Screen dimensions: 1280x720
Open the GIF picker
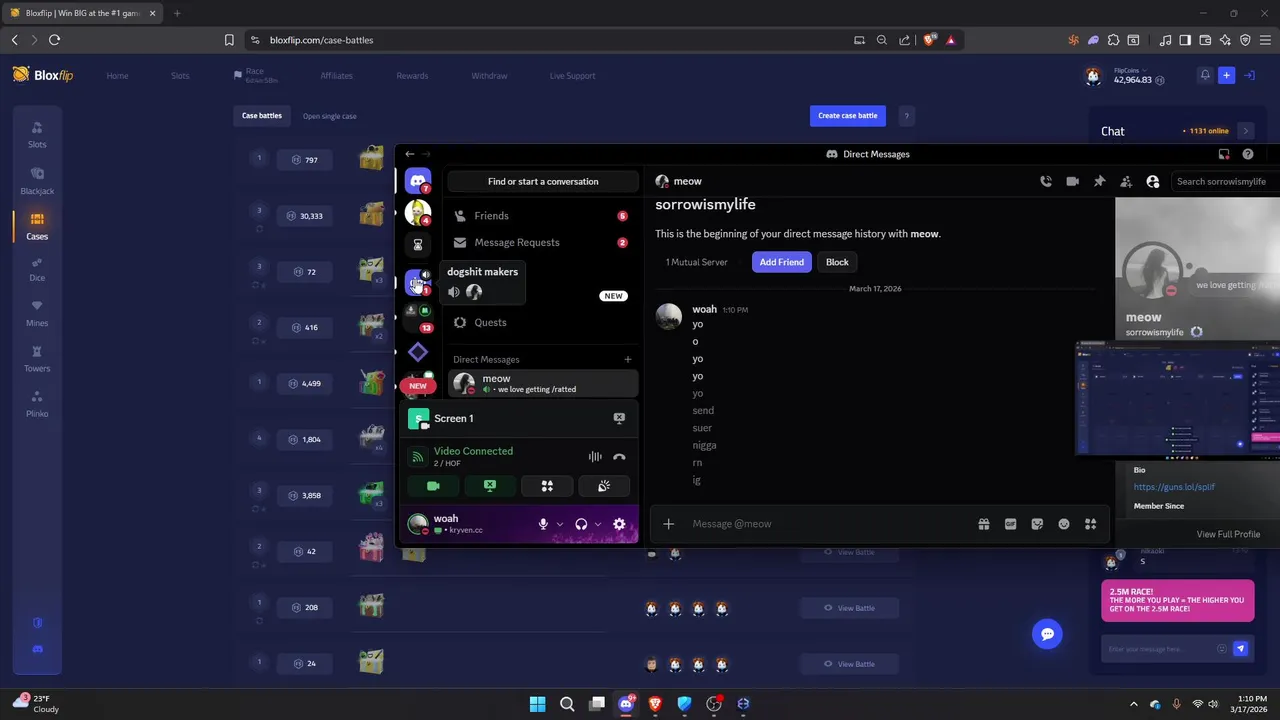pyautogui.click(x=1010, y=524)
